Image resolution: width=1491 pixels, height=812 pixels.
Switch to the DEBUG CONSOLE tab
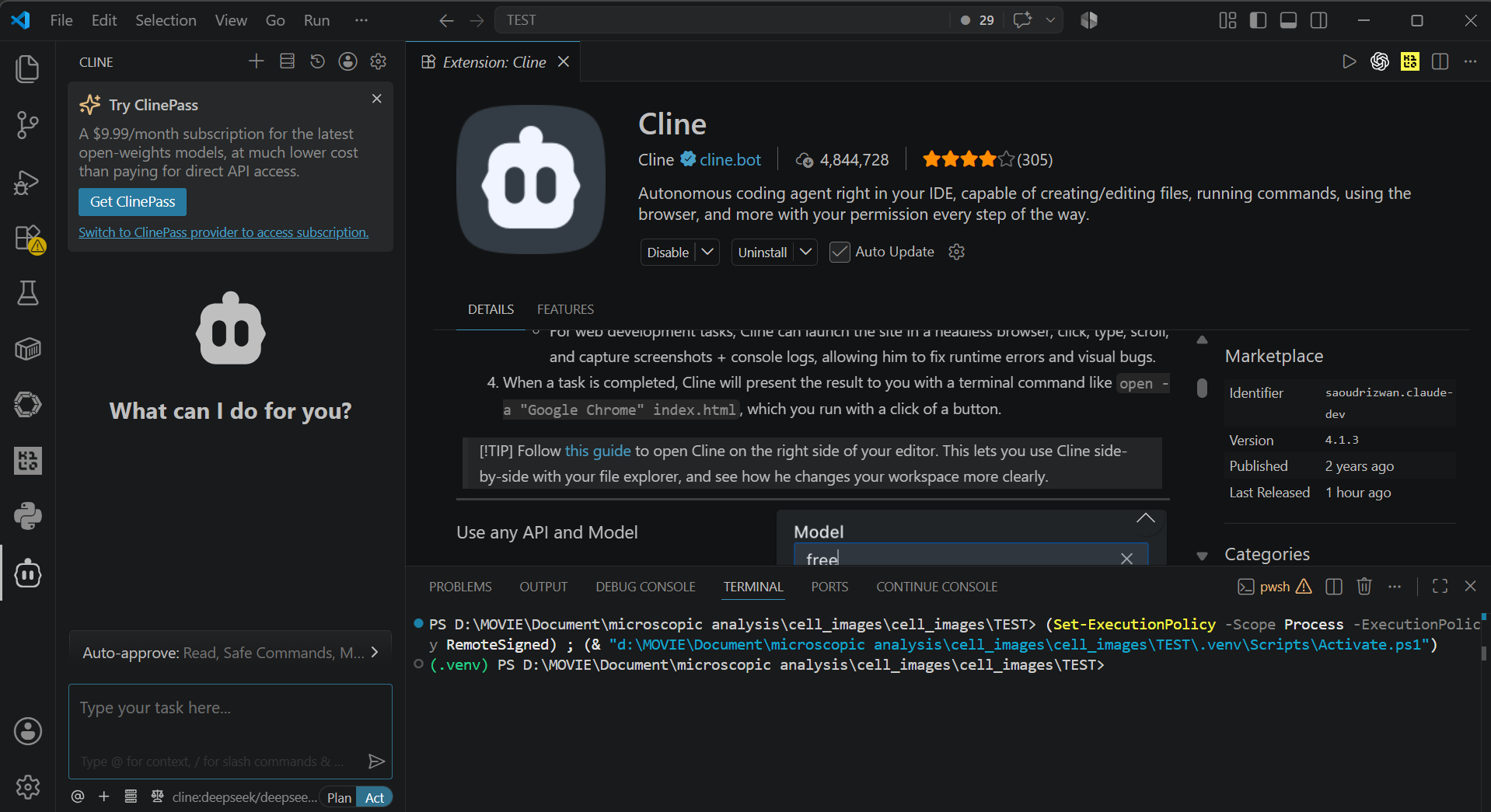645,587
